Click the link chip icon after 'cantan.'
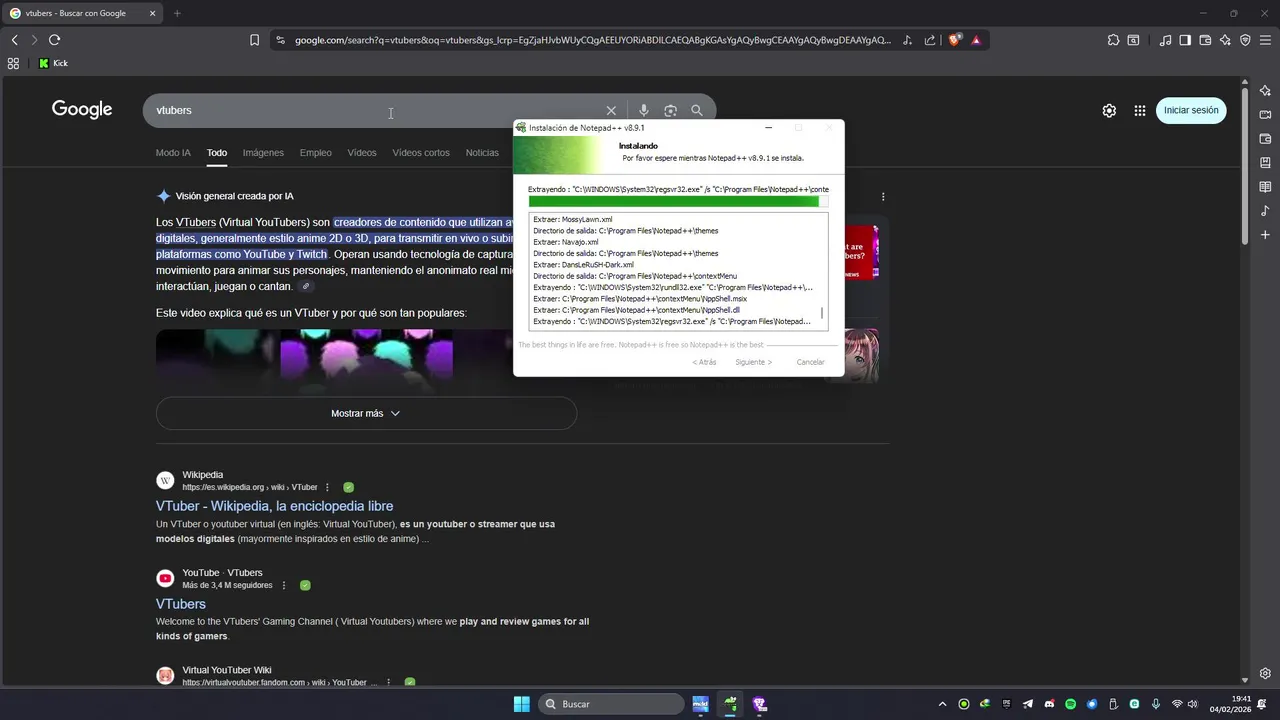This screenshot has height=720, width=1280. (x=306, y=286)
